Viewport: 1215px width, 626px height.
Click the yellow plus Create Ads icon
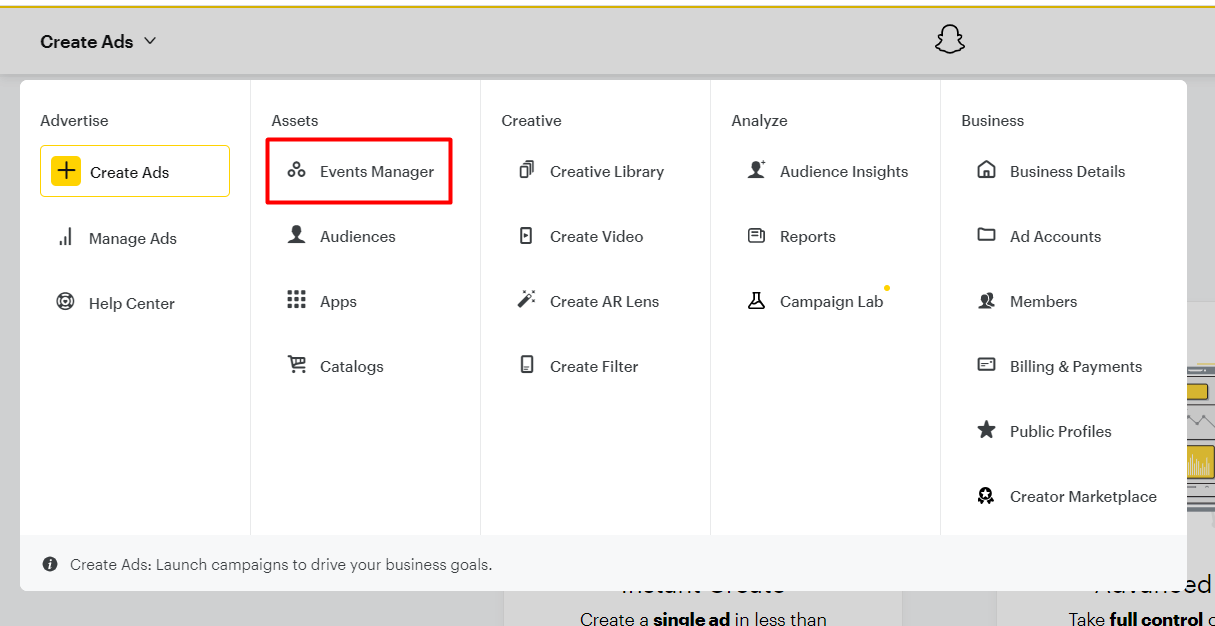(66, 171)
